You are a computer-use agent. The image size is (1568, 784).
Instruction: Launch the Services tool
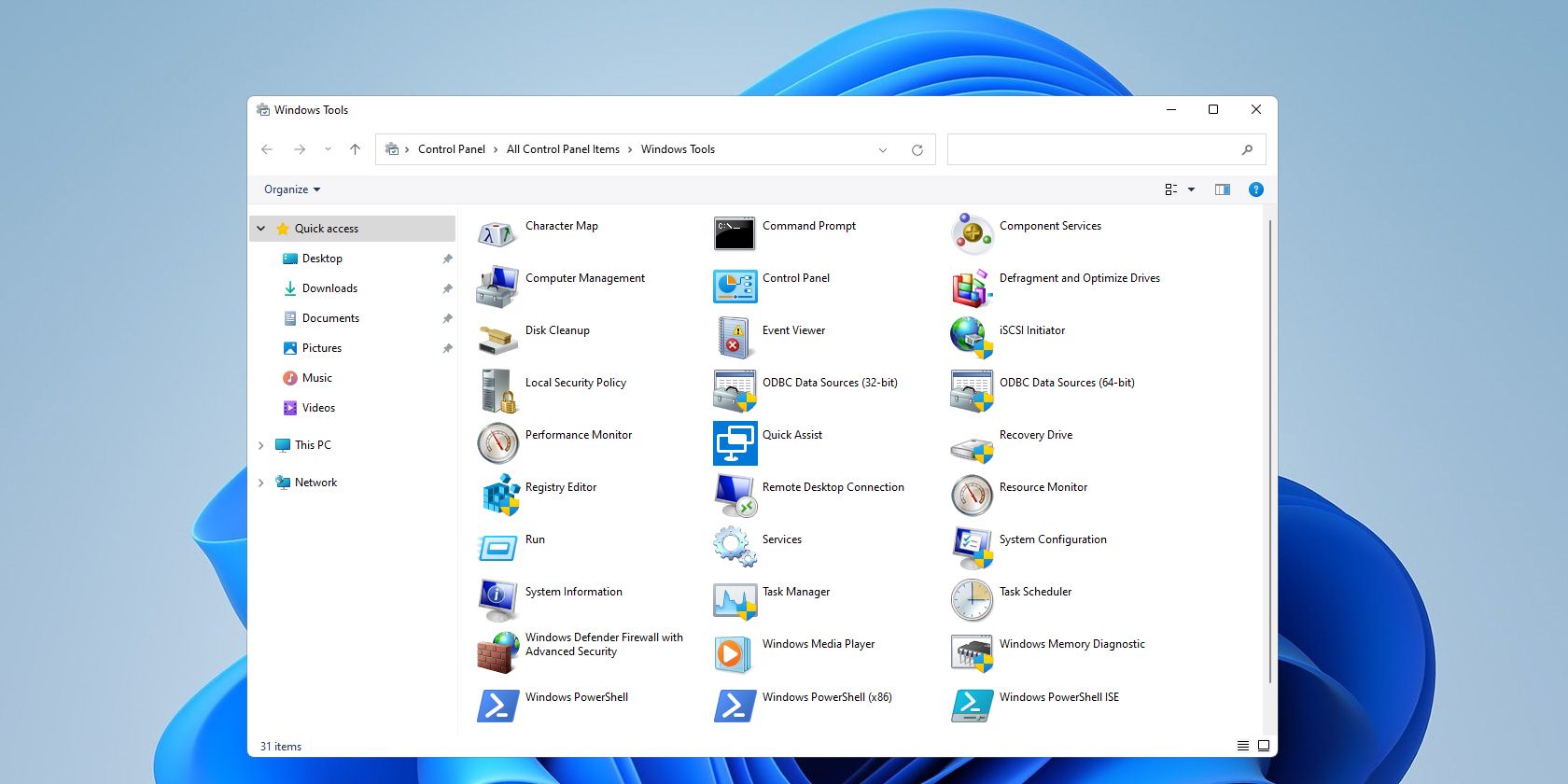coord(735,547)
